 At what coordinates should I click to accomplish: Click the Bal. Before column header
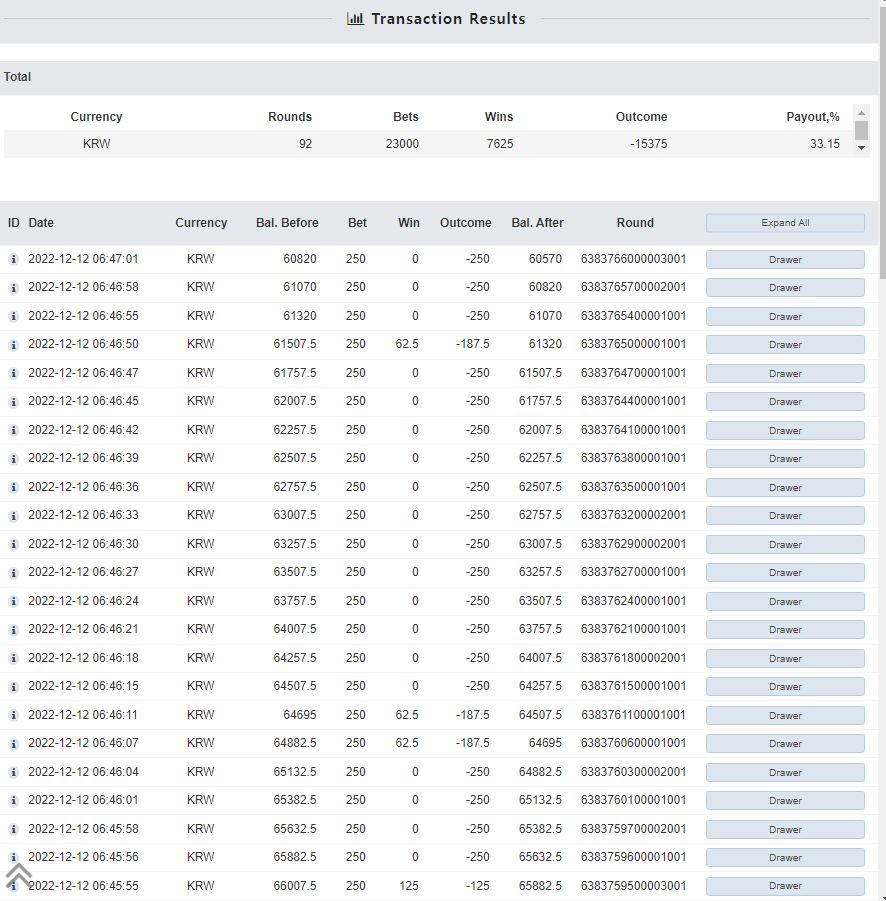coord(287,223)
